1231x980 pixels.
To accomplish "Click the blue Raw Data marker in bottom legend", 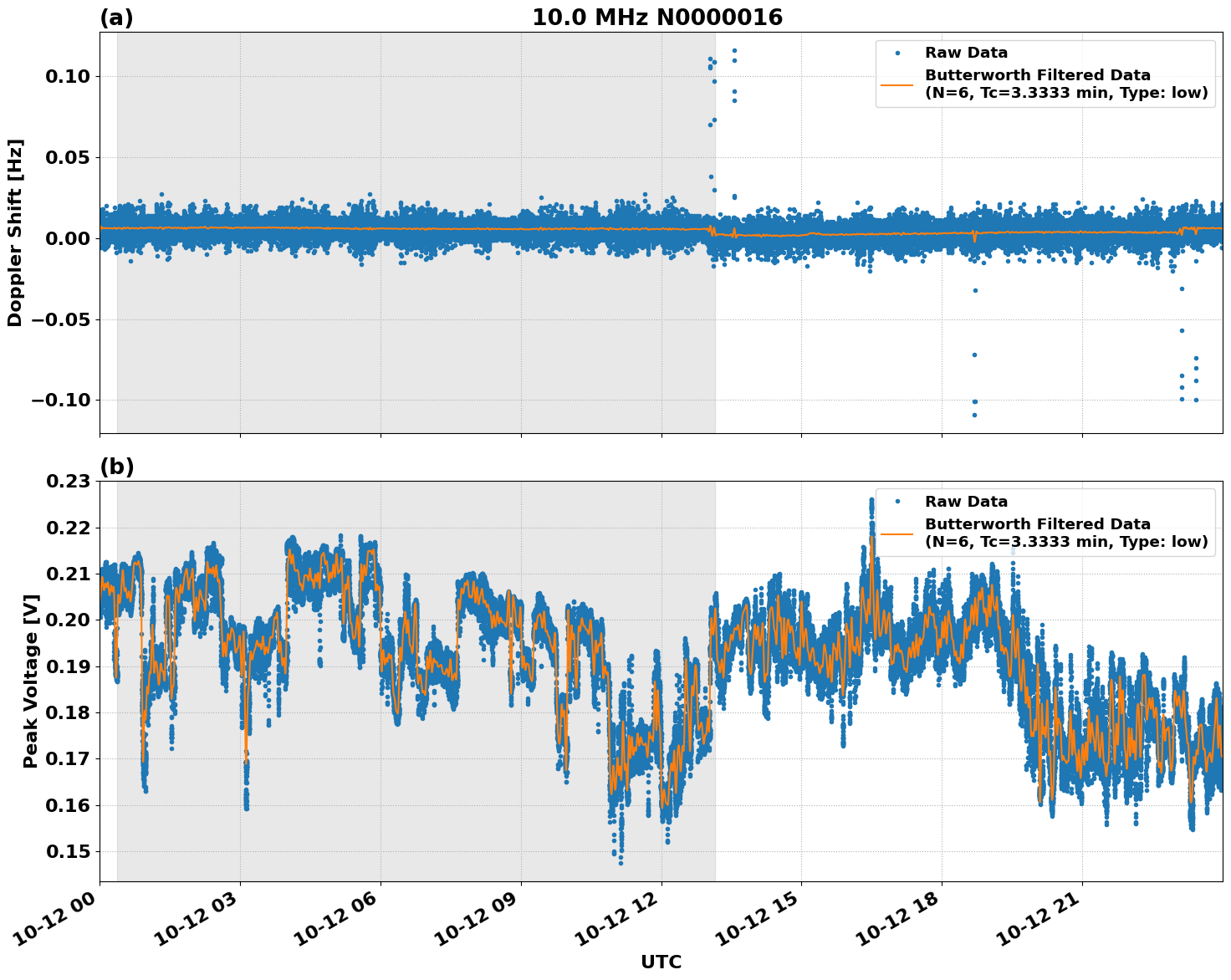I will [897, 502].
